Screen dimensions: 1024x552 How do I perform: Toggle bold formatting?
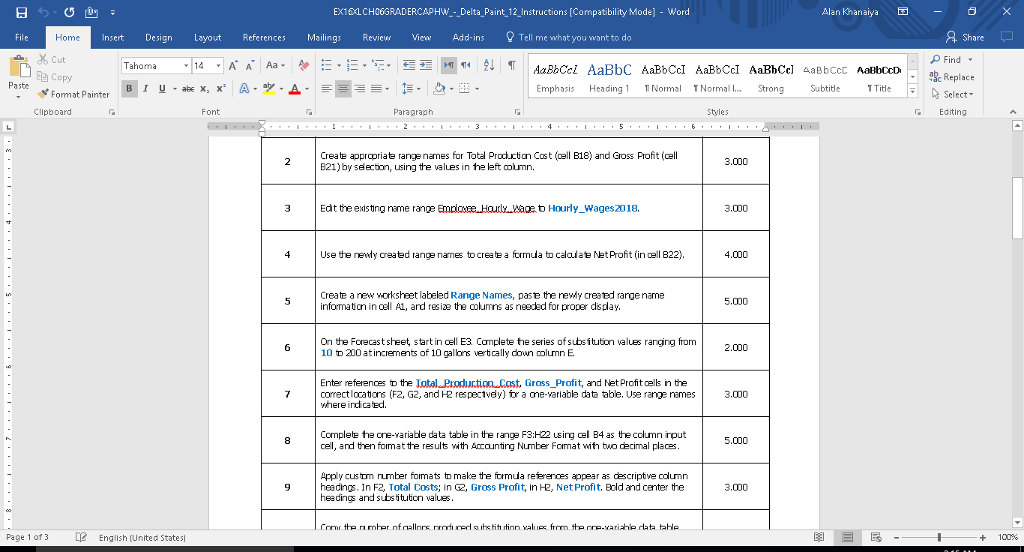(130, 89)
